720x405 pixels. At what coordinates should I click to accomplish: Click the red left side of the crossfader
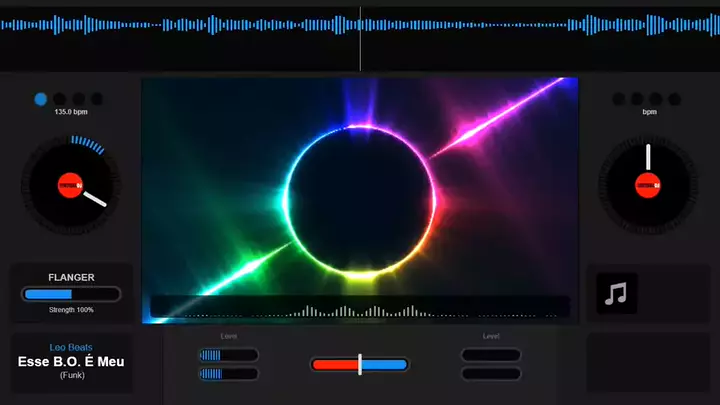coord(335,364)
